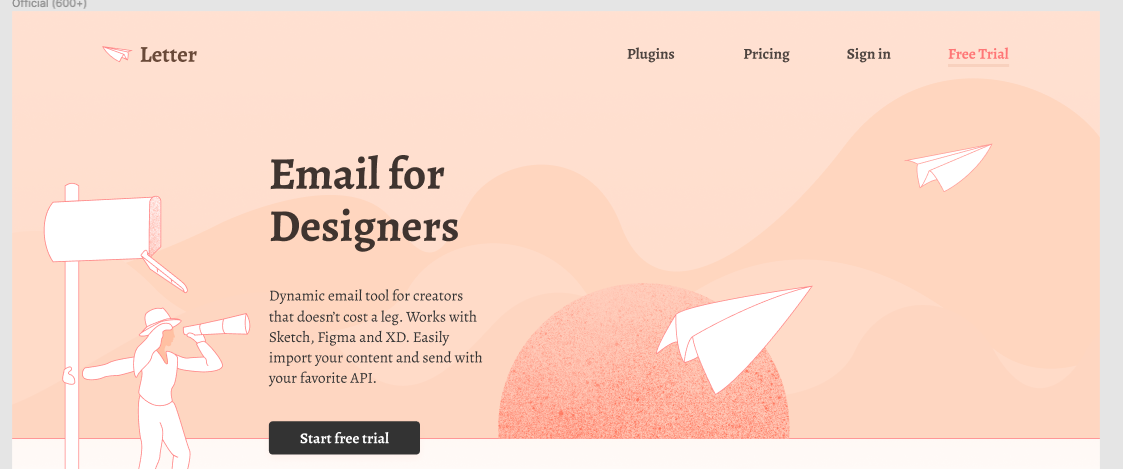This screenshot has width=1123, height=469.
Task: Select the Dynamic email tool description paragraph
Action: pyautogui.click(x=375, y=337)
